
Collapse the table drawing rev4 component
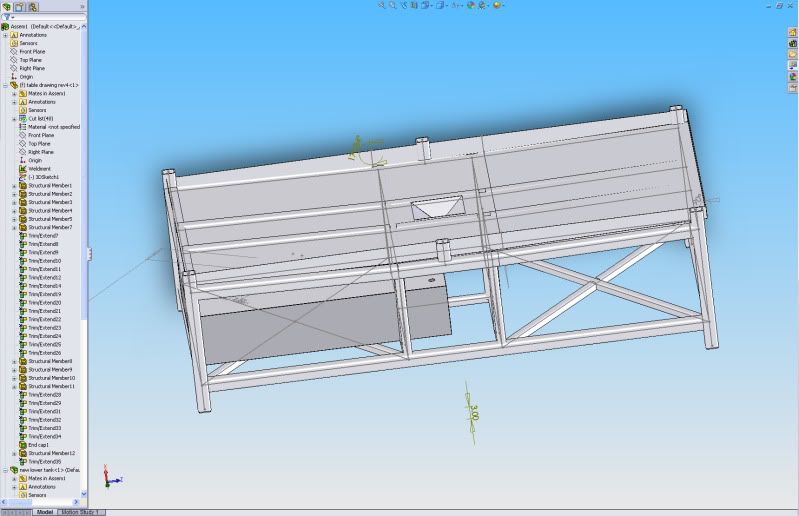pos(6,85)
